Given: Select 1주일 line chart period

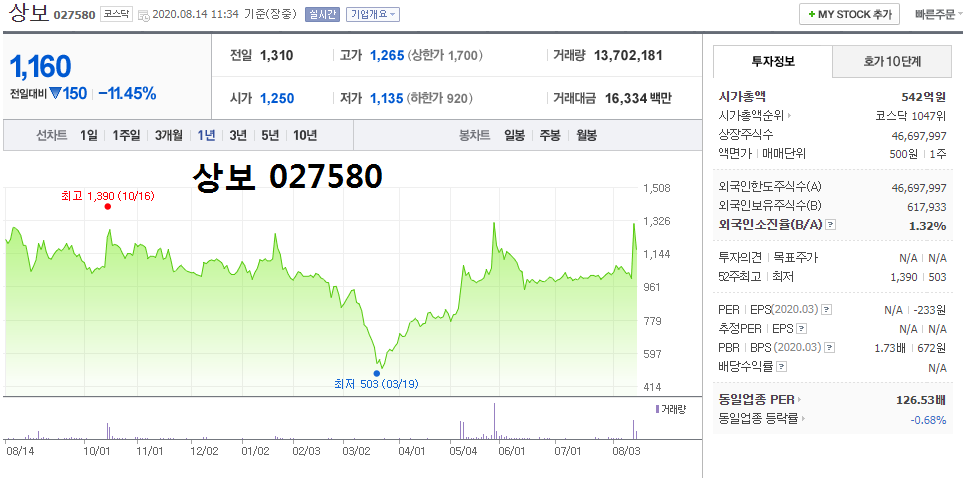Looking at the screenshot, I should [x=127, y=135].
